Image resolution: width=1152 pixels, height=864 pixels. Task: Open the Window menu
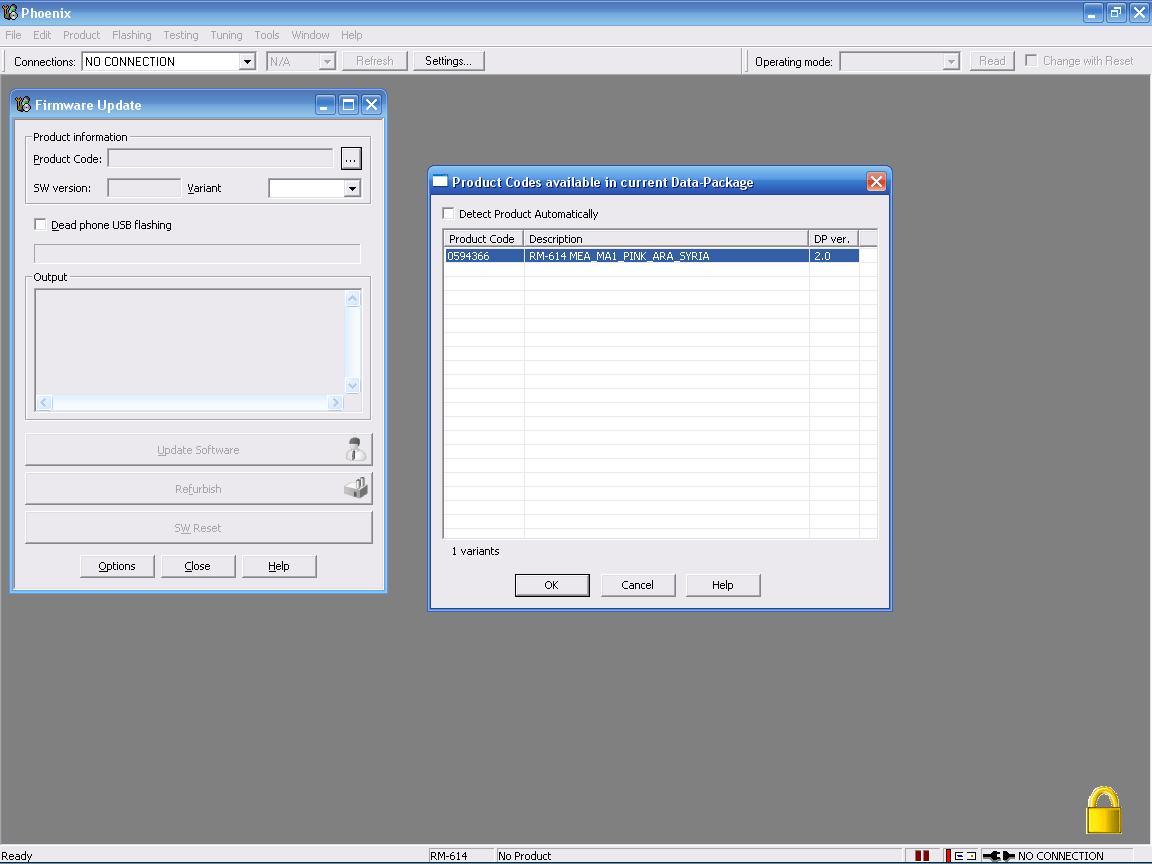pyautogui.click(x=310, y=35)
